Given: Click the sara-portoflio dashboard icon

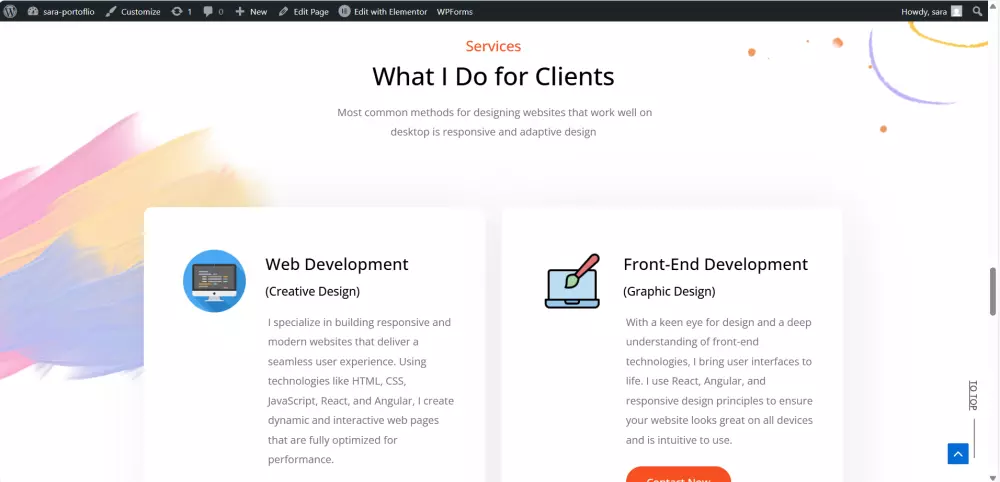Looking at the screenshot, I should tap(33, 11).
